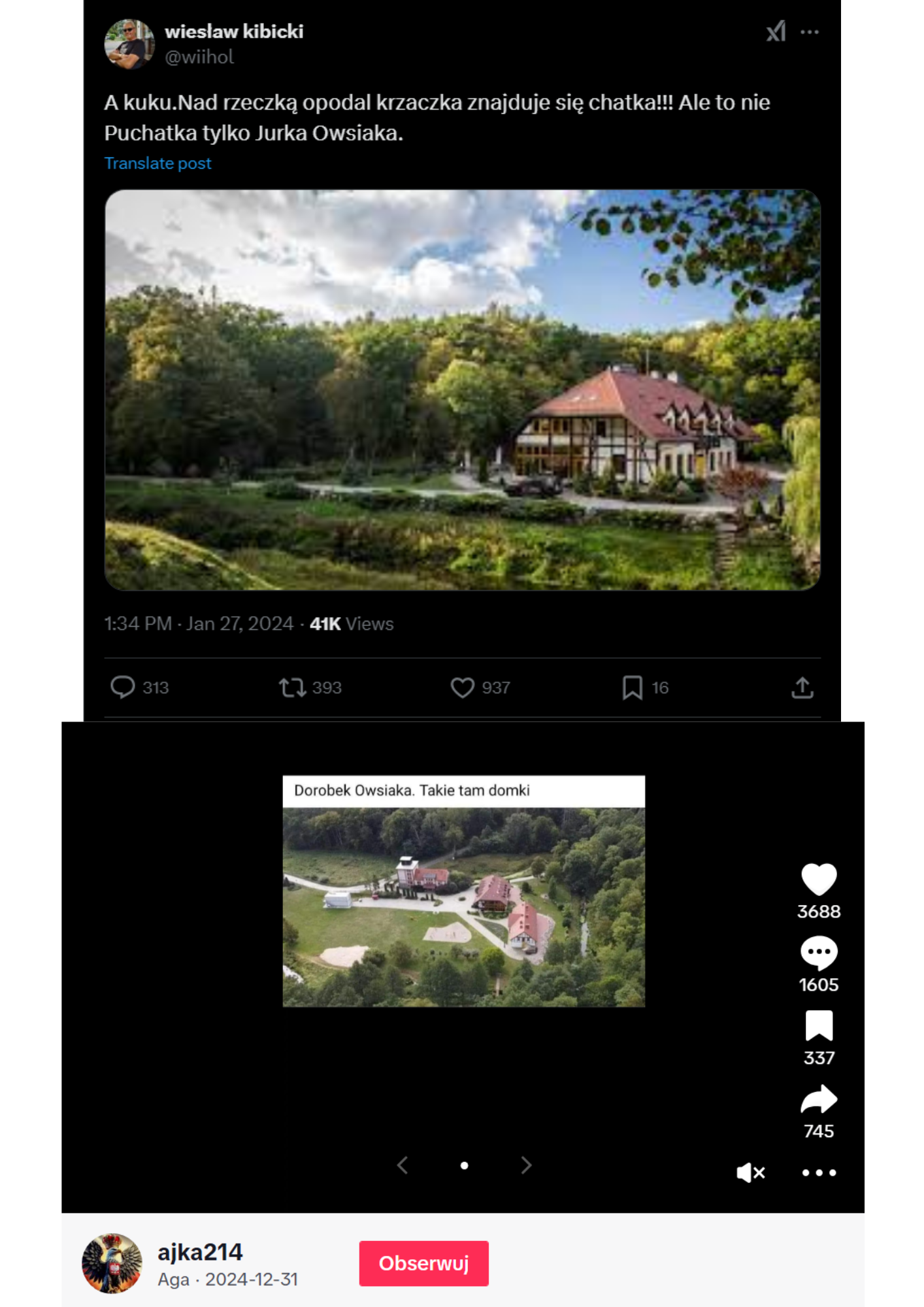This screenshot has height=1307, width=924.
Task: Open the @wiihol handle
Action: 199,58
